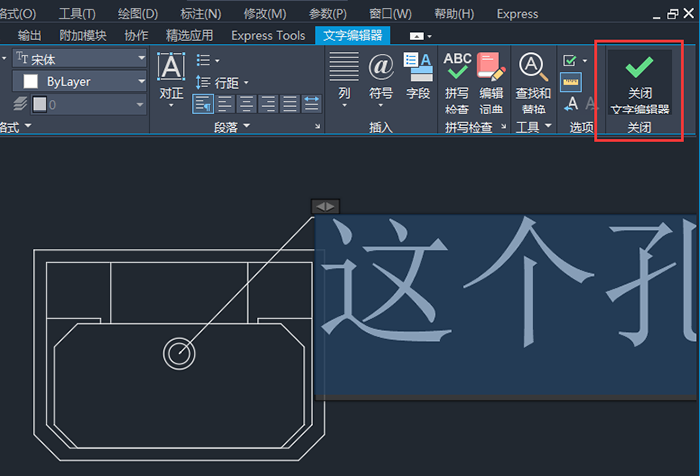Open the 工具(T) menu
The height and width of the screenshot is (476, 700).
click(x=77, y=14)
